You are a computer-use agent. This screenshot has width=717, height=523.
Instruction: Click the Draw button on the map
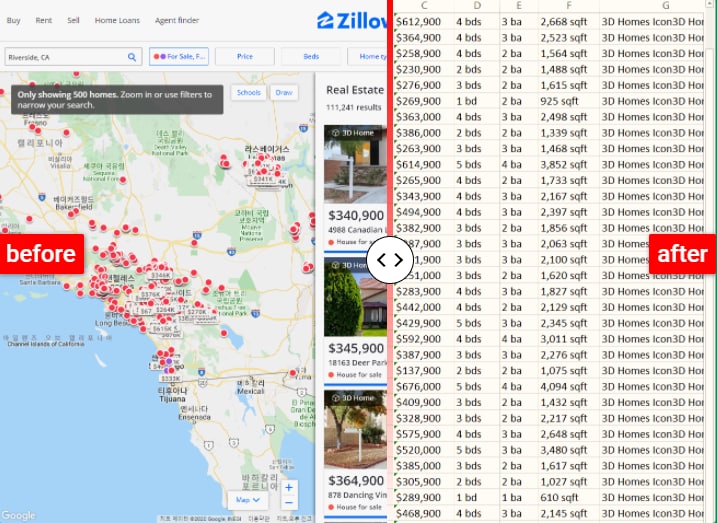coord(284,92)
